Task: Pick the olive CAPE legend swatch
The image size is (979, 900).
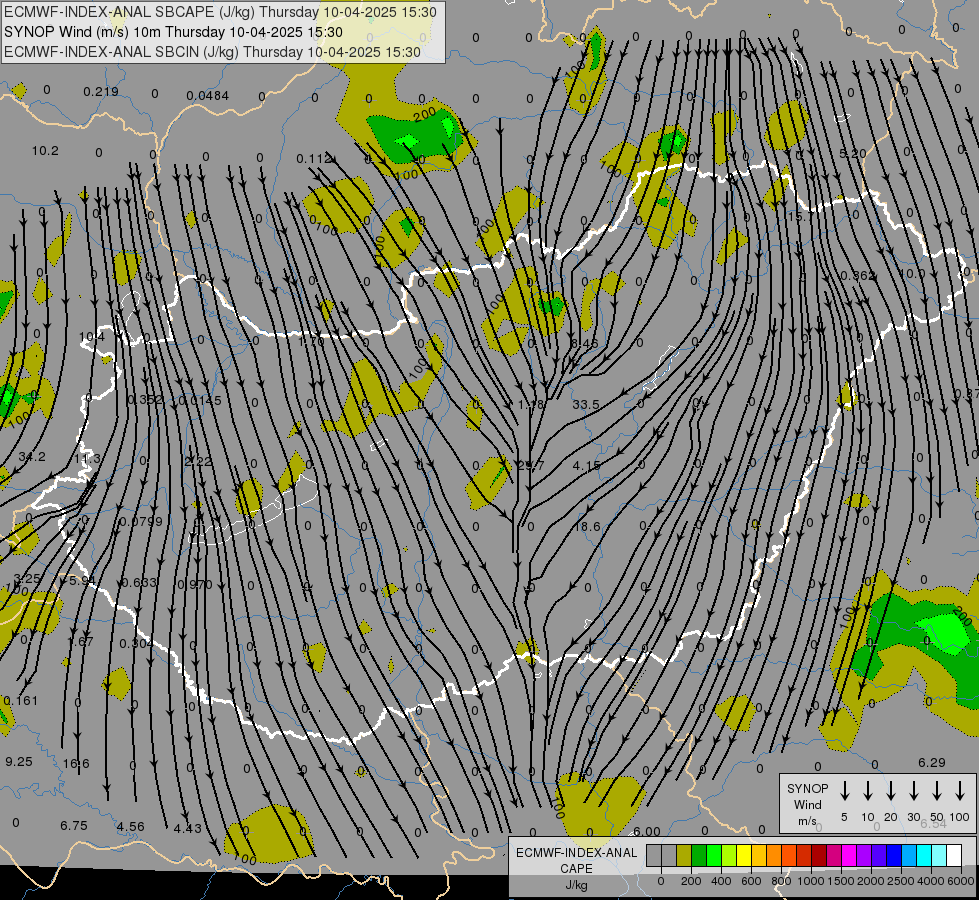Action: pyautogui.click(x=684, y=855)
